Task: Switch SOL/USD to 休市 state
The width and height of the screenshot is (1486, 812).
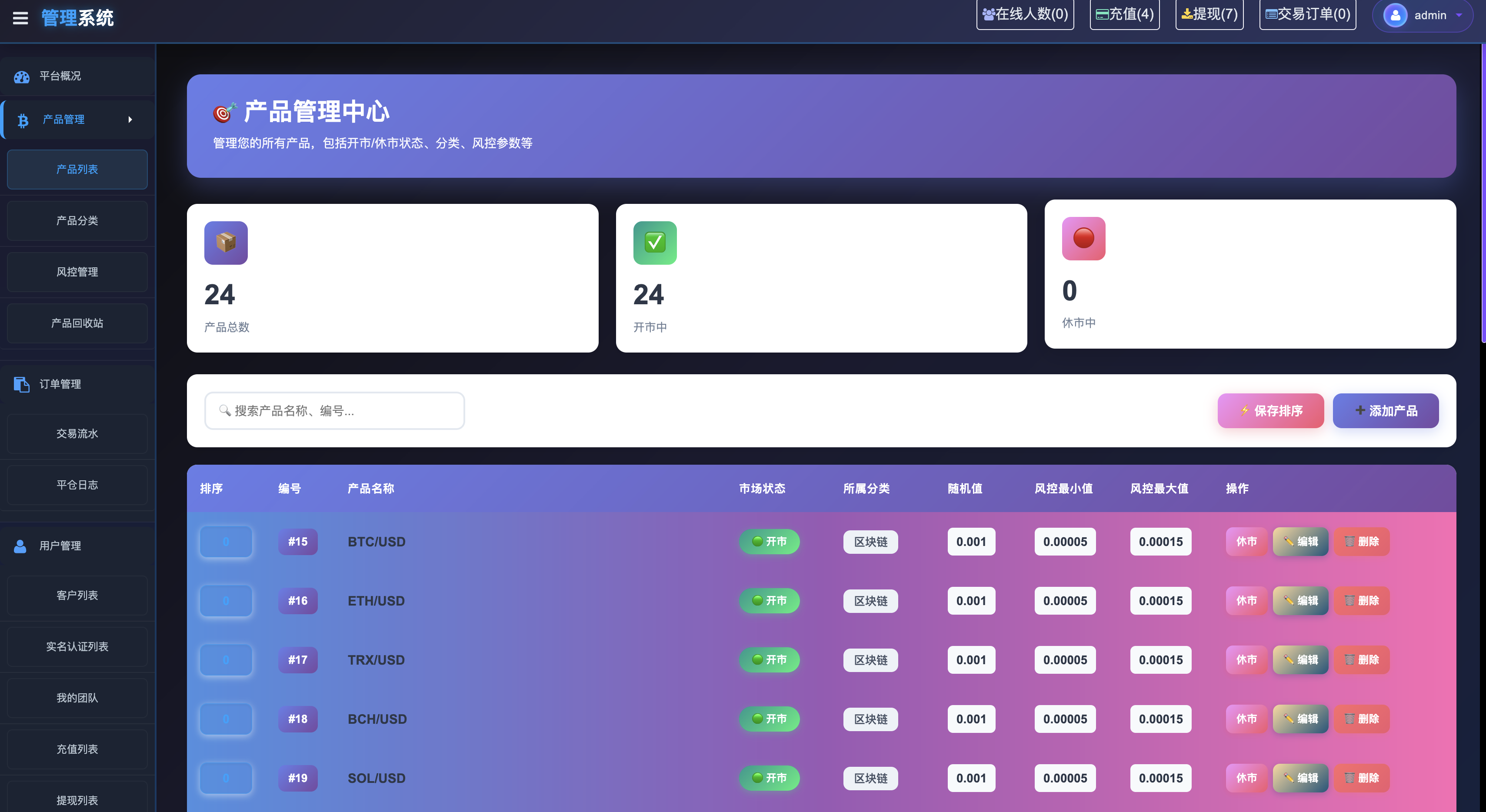Action: pyautogui.click(x=1246, y=778)
